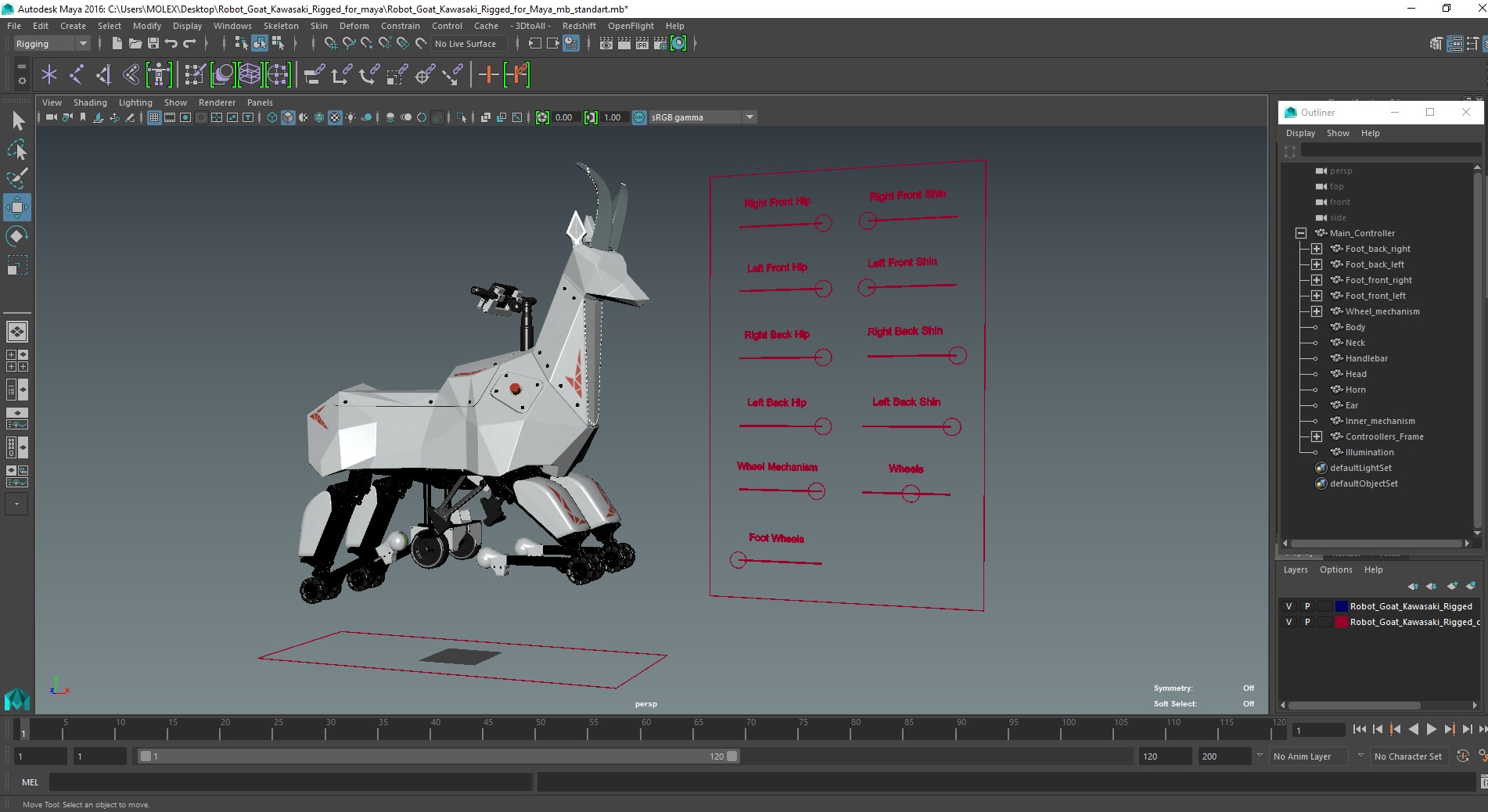Image resolution: width=1488 pixels, height=812 pixels.
Task: Expand the Foot_back_right node in Outliner
Action: (x=1317, y=249)
